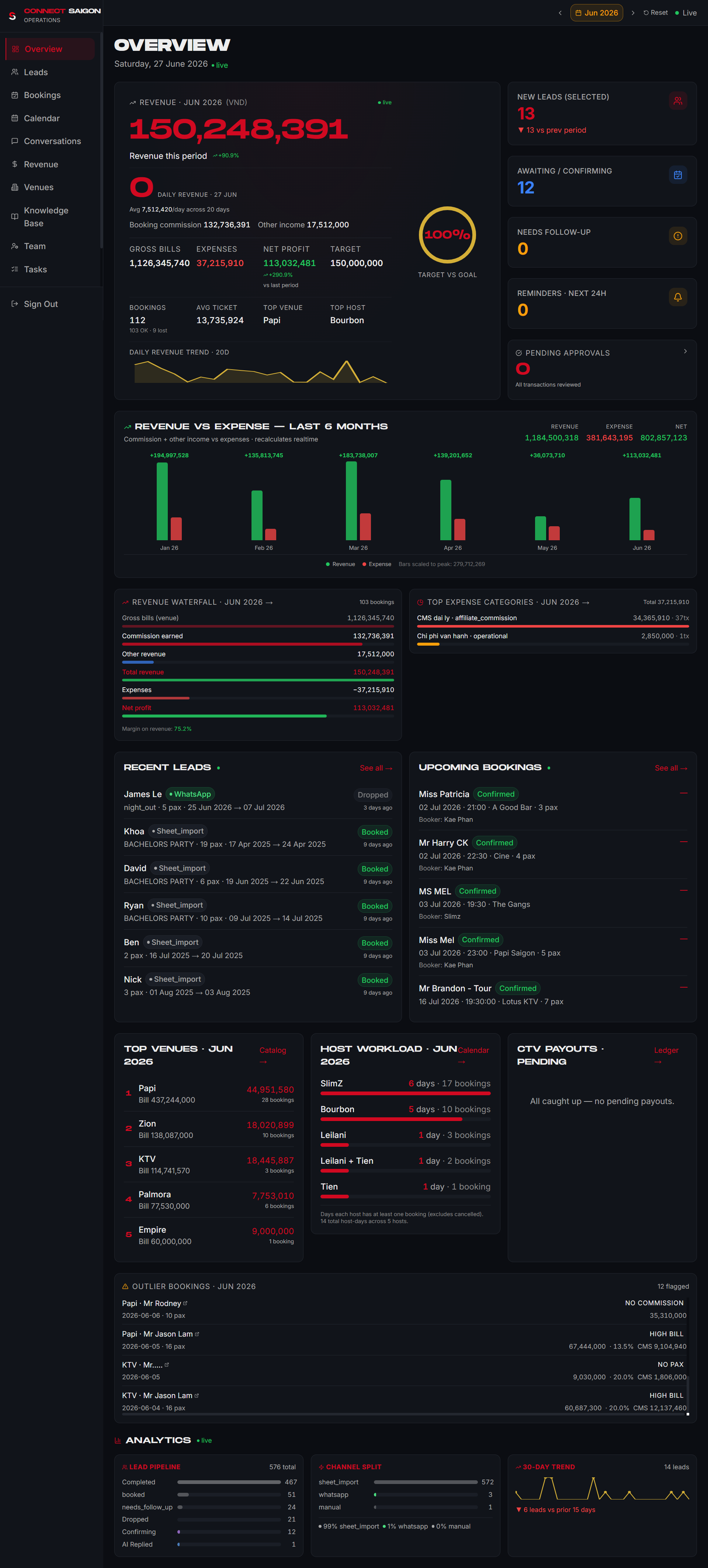708x1568 pixels.
Task: Click the Pending Approvals check icon
Action: tap(519, 353)
